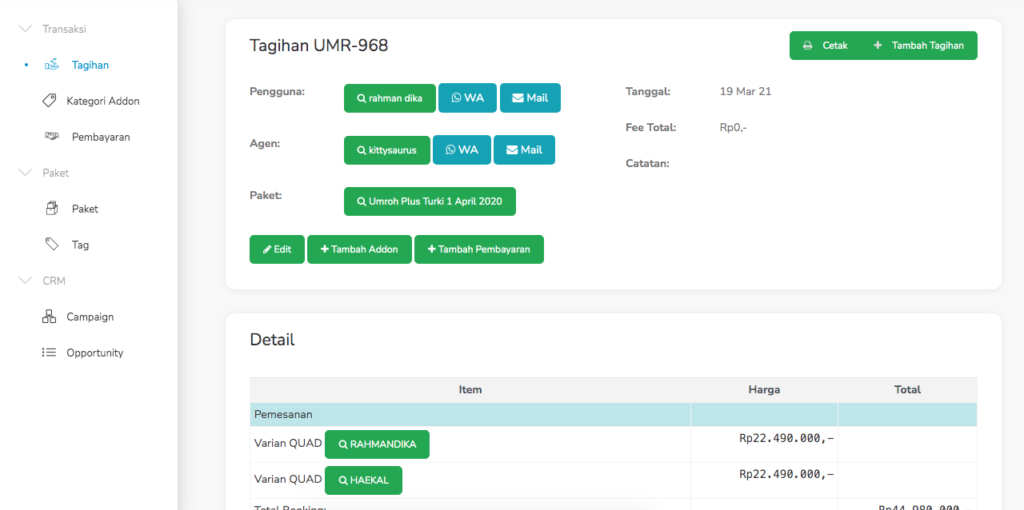Message Pengguna rahman dika via WA button
The image size is (1024, 510).
(467, 98)
